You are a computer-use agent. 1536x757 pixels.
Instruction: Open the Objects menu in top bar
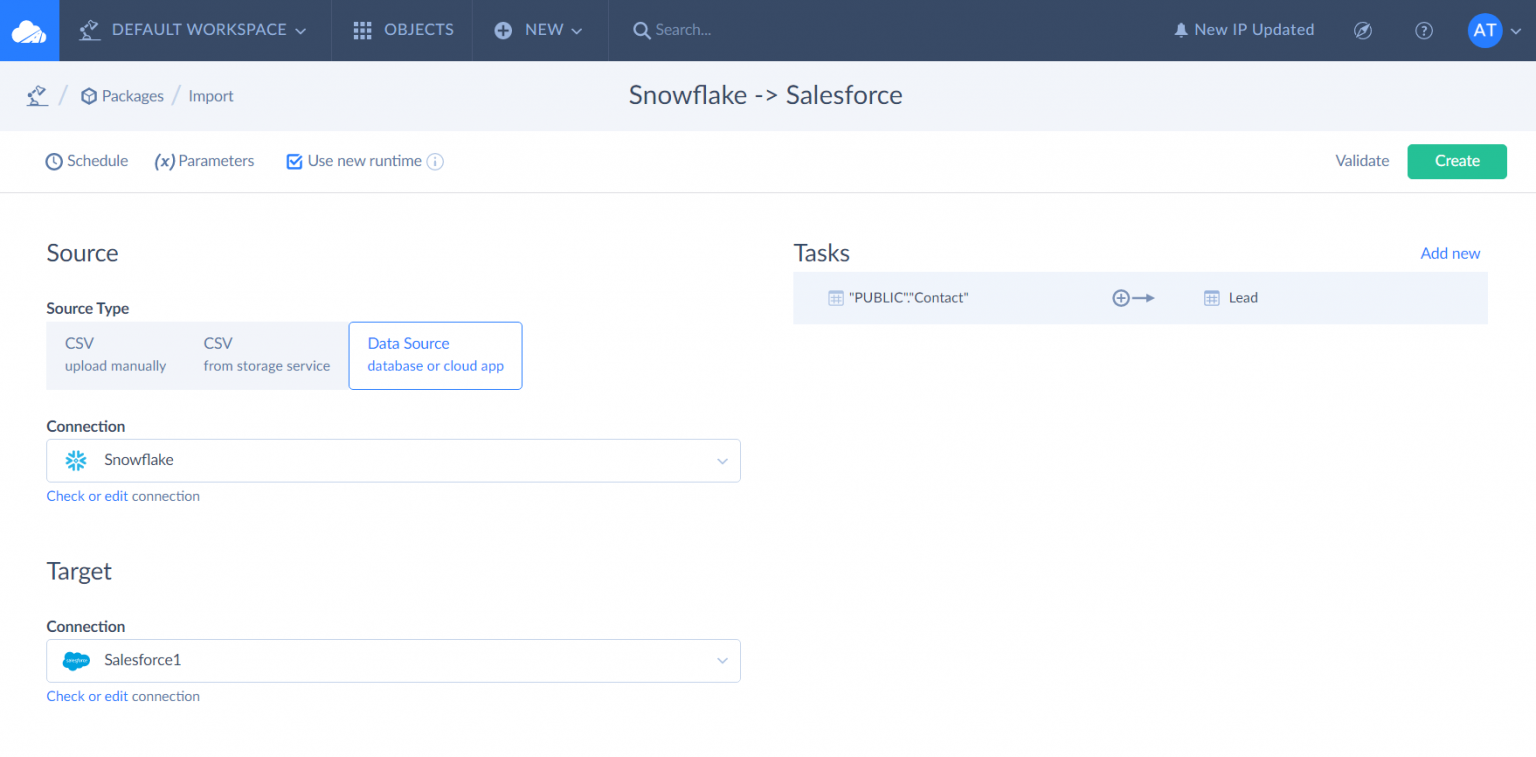[x=403, y=30]
